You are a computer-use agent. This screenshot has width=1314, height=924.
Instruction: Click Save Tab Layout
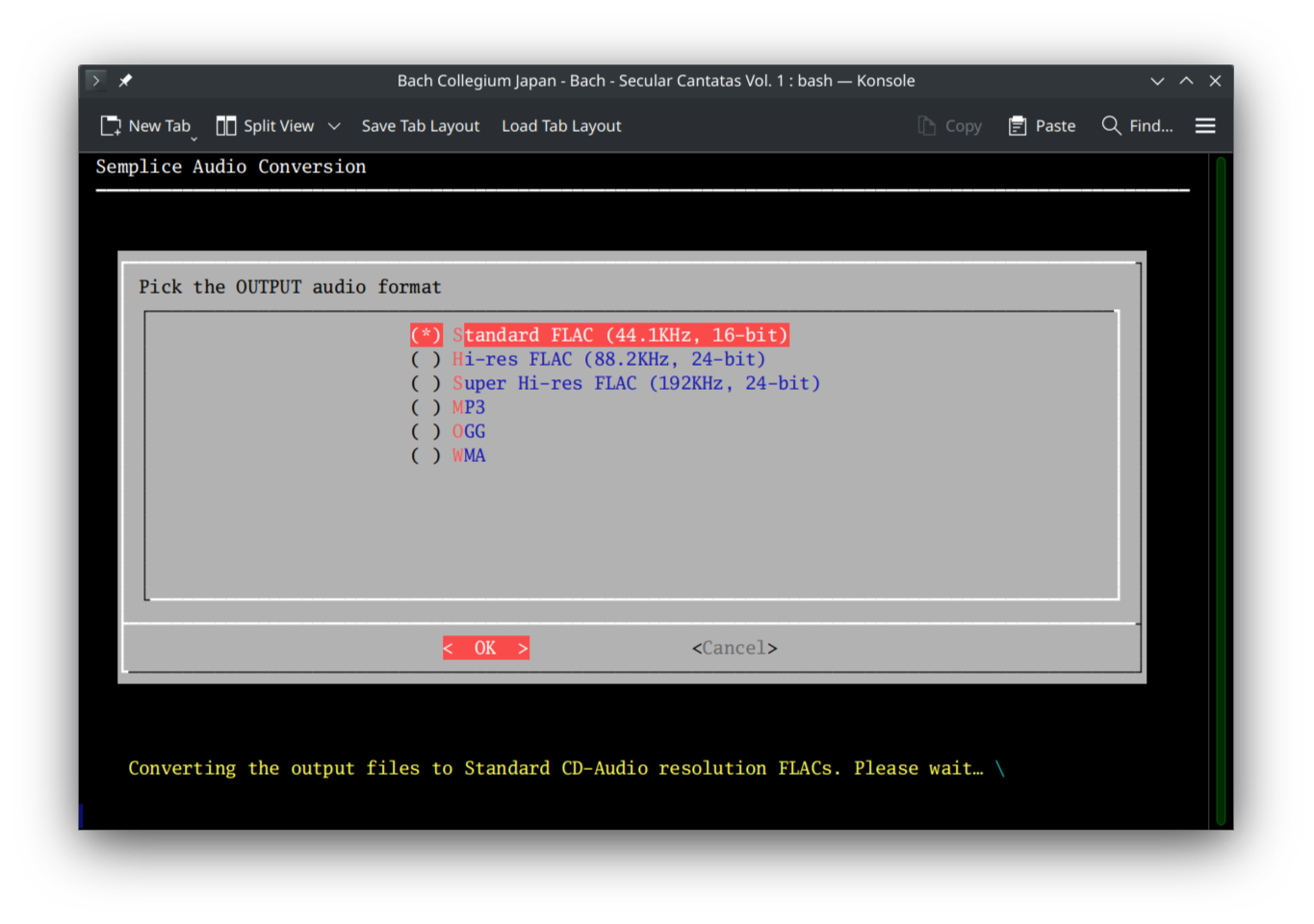421,125
